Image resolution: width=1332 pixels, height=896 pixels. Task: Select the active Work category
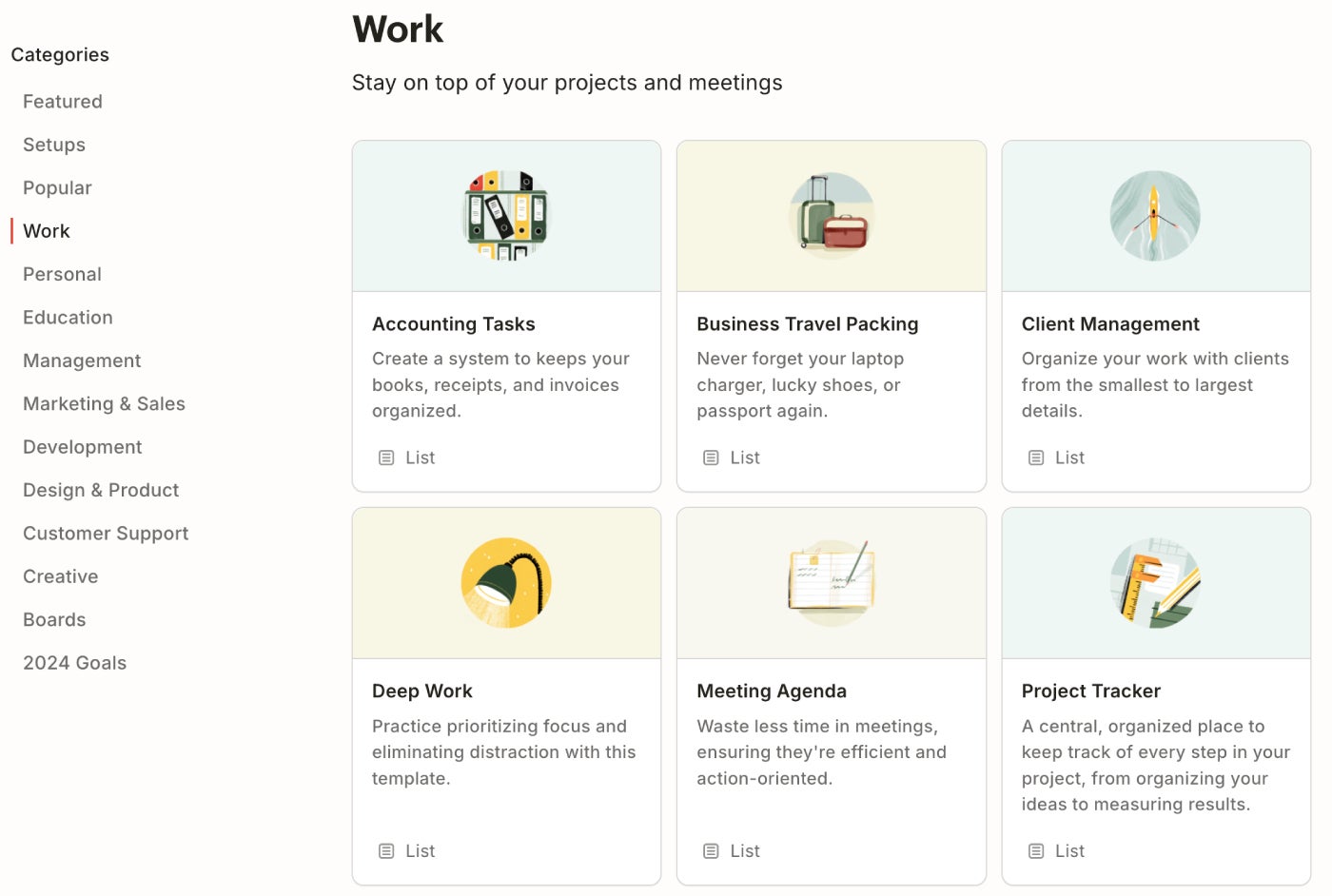(47, 231)
